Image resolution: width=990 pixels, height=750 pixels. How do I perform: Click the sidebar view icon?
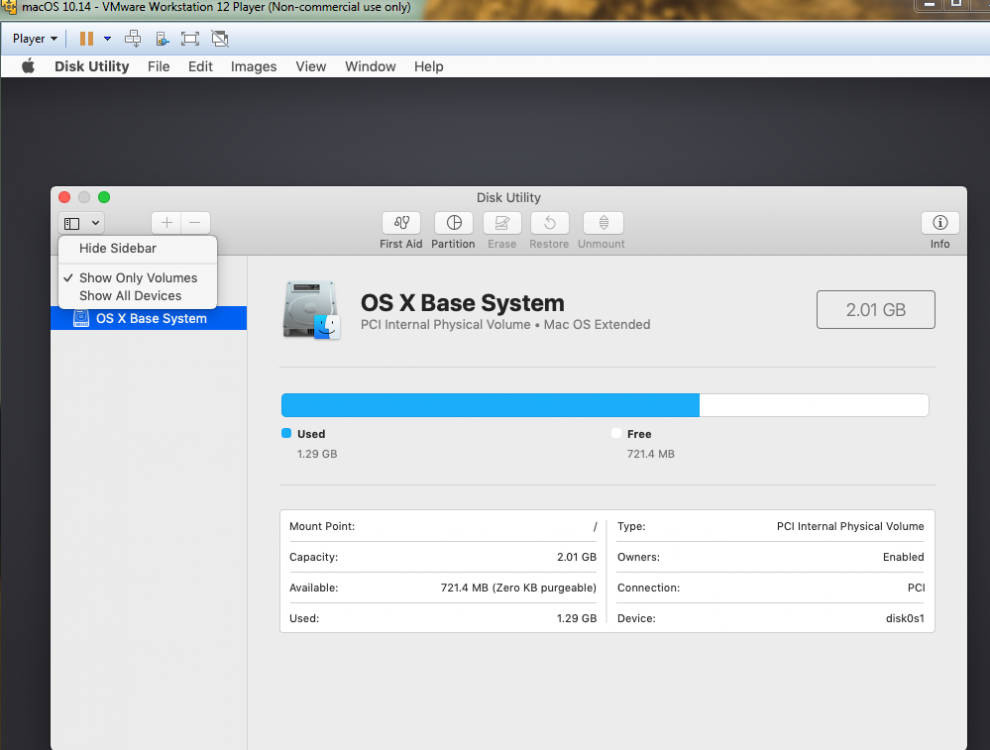[x=72, y=223]
